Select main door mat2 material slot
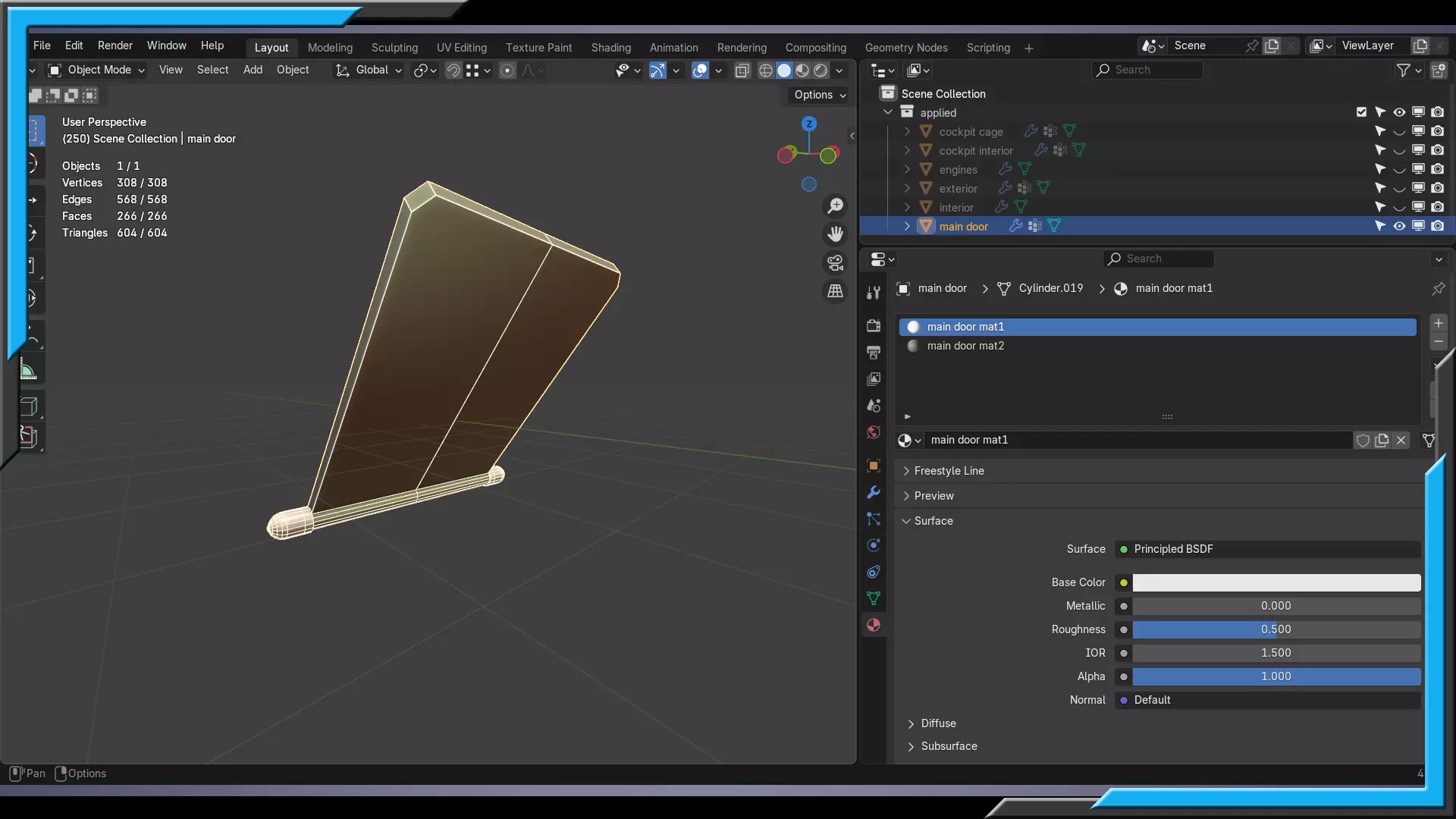The width and height of the screenshot is (1456, 819). tap(965, 346)
